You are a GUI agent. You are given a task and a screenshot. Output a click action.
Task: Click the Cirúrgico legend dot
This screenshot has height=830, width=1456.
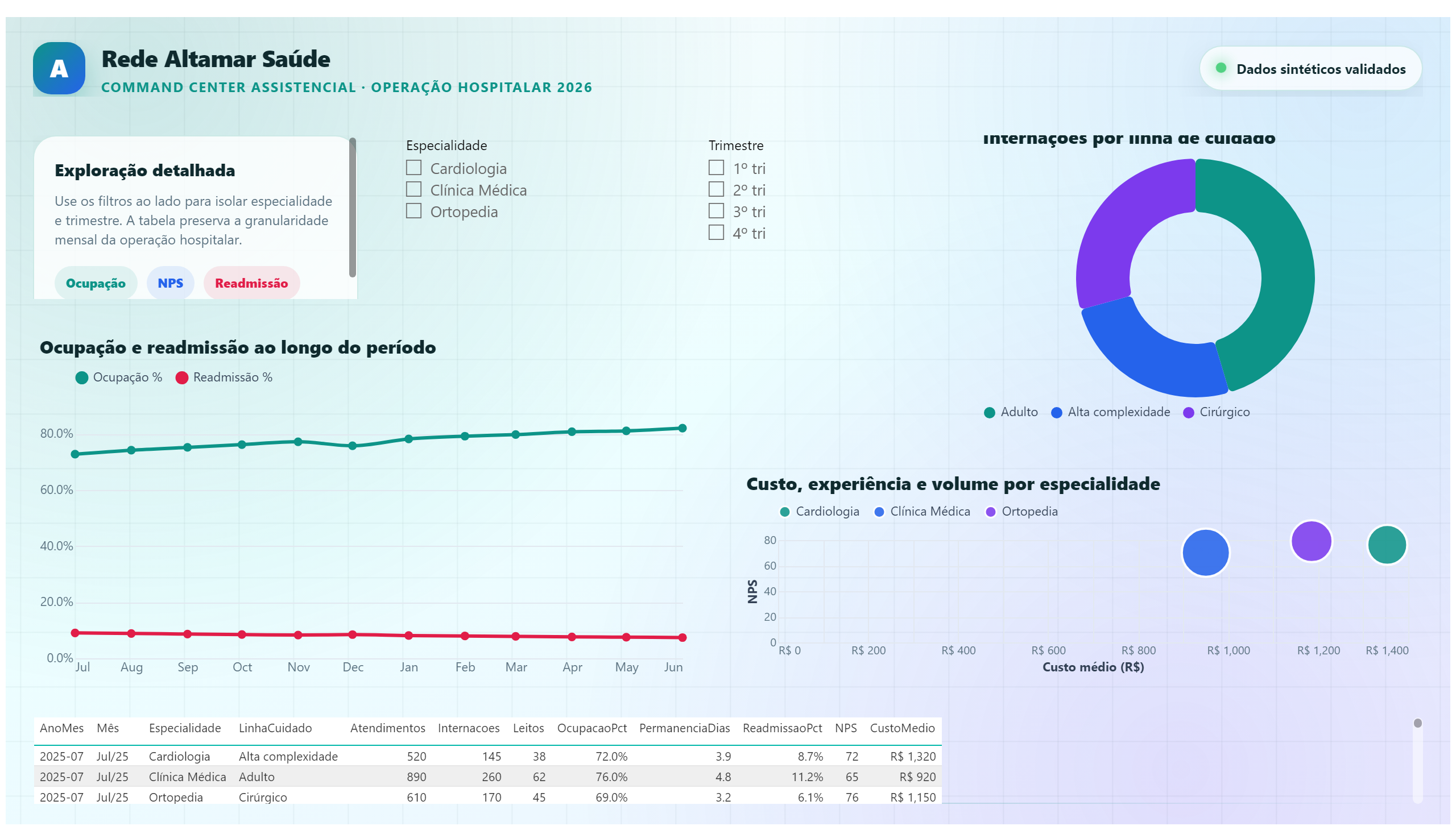coord(1189,413)
